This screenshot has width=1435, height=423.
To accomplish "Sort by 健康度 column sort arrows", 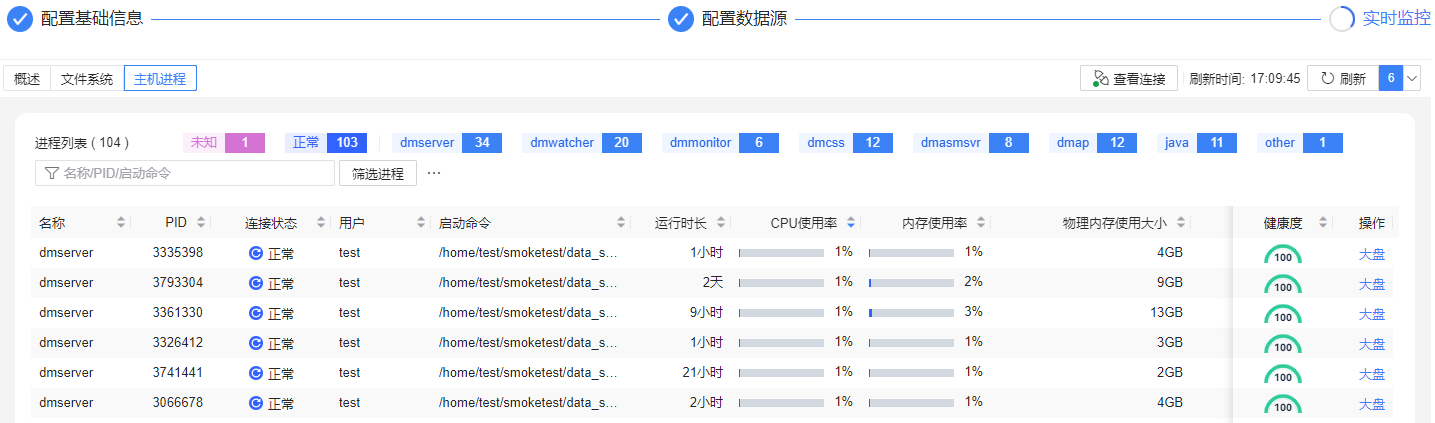I will pos(1323,222).
